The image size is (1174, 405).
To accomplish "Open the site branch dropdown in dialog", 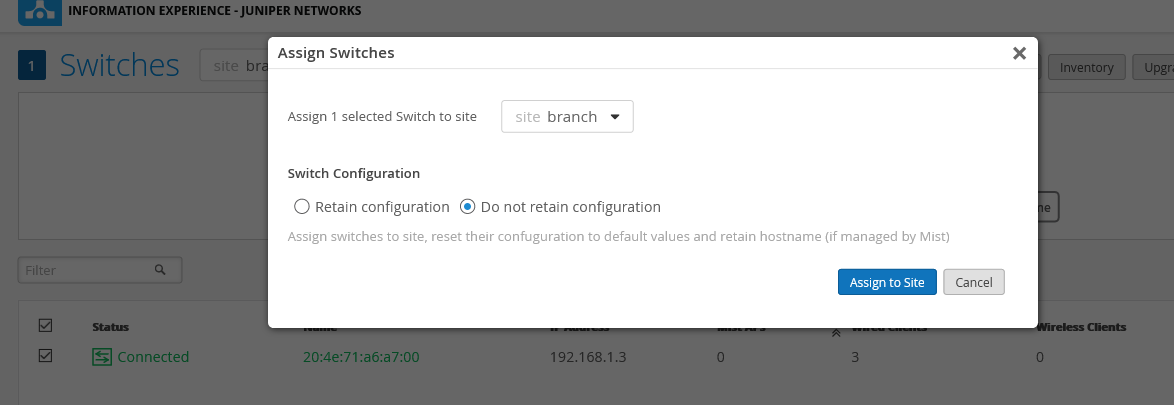I will (x=567, y=117).
